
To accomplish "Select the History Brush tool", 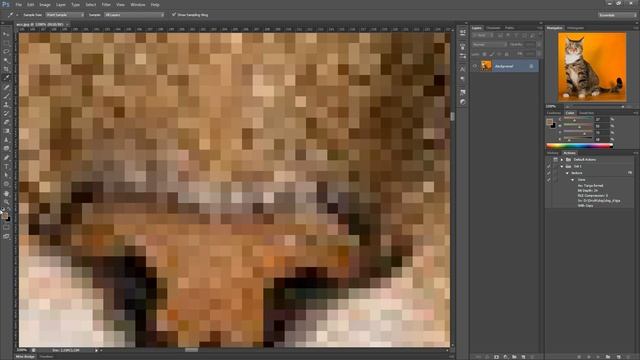I will point(6,113).
